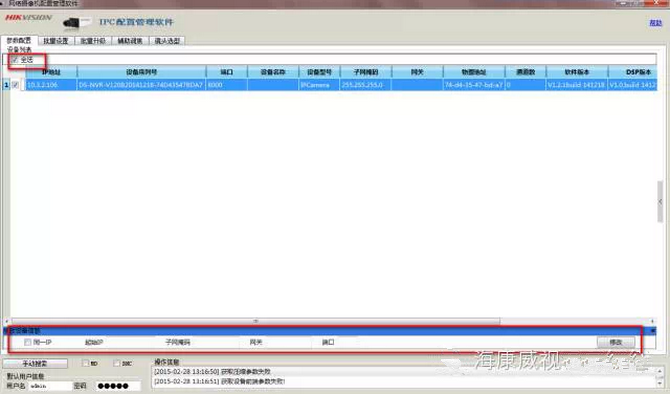The width and height of the screenshot is (672, 394).
Task: Click the 设备名称 column header
Action: 273,72
